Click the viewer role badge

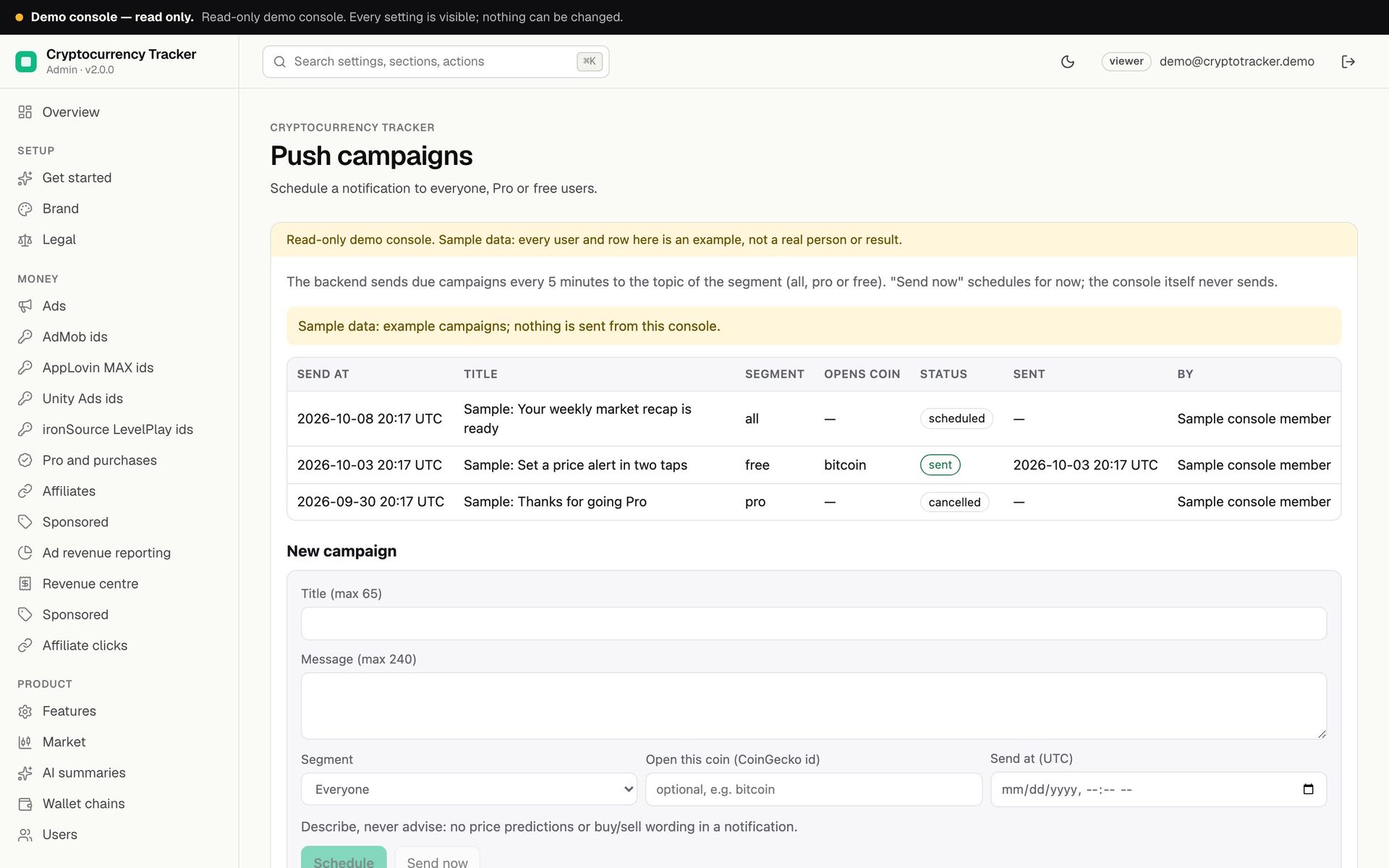(x=1126, y=61)
